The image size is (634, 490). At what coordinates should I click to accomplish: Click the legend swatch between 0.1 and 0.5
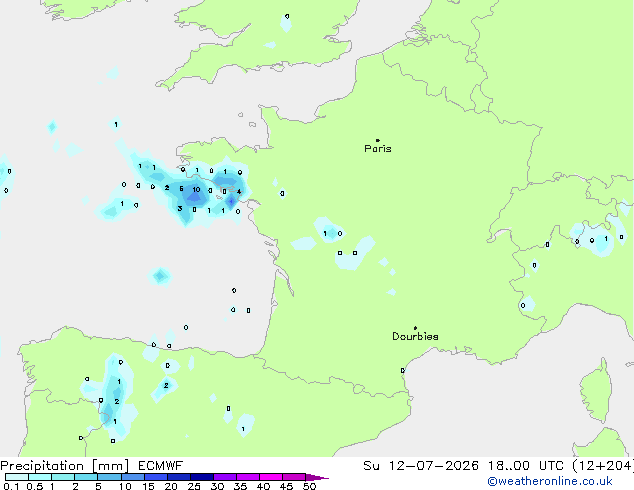coord(17,477)
